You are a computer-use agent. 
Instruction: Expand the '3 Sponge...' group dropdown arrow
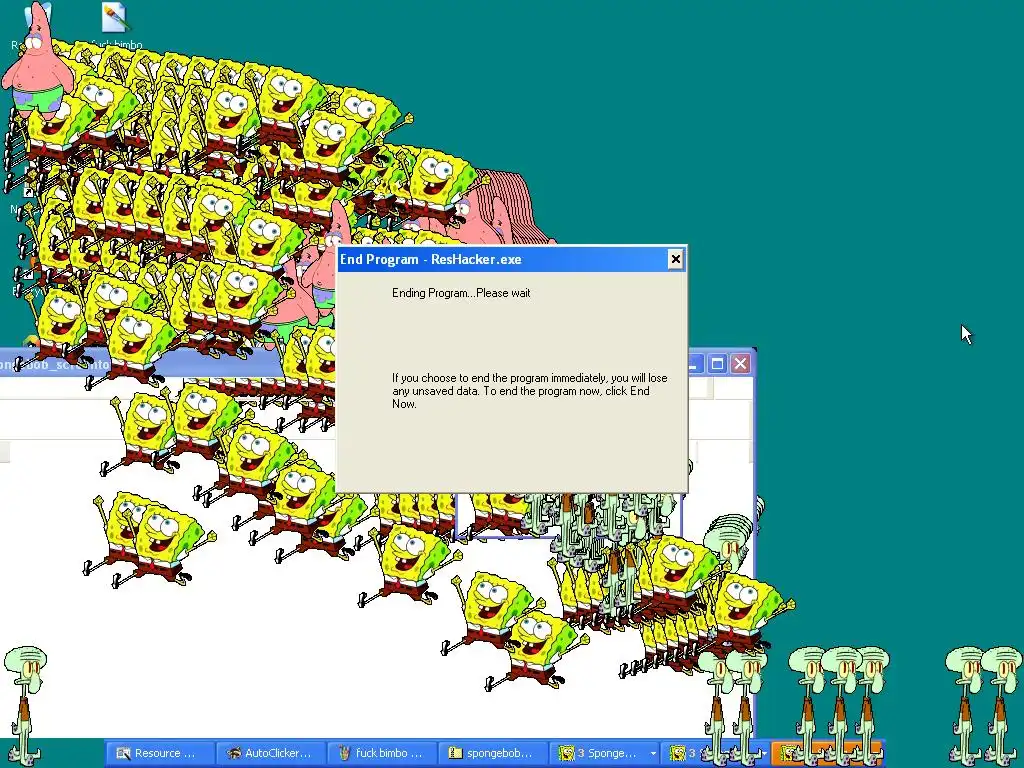click(652, 754)
